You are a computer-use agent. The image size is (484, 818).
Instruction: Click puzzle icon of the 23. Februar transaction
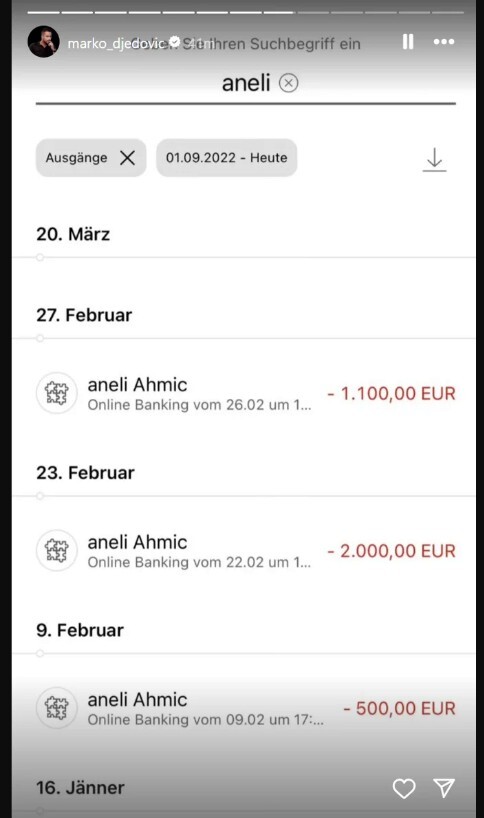pos(57,551)
